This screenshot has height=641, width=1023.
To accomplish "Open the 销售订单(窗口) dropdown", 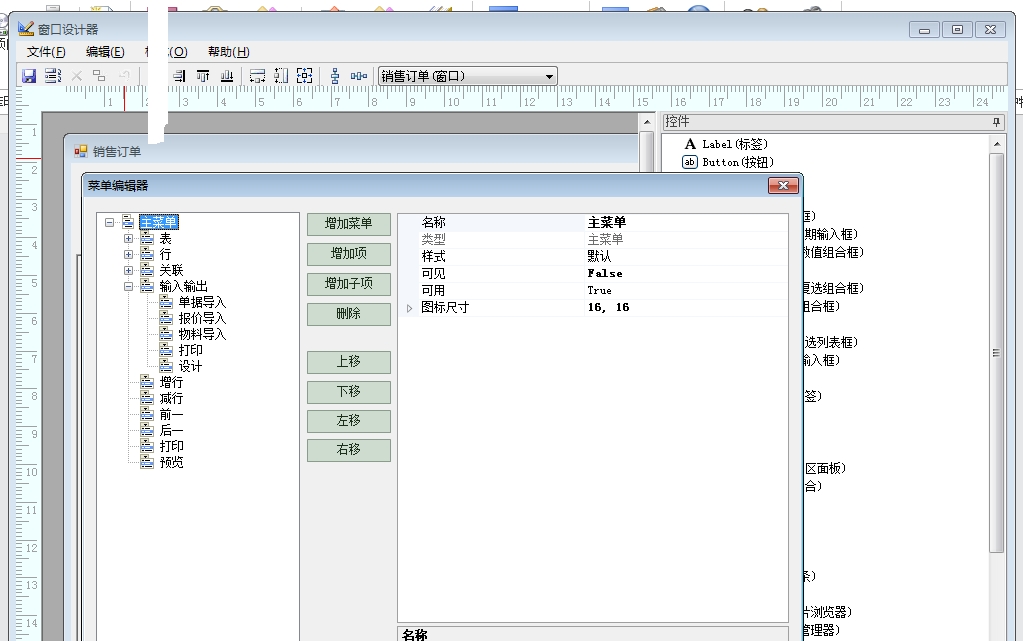I will (x=549, y=76).
